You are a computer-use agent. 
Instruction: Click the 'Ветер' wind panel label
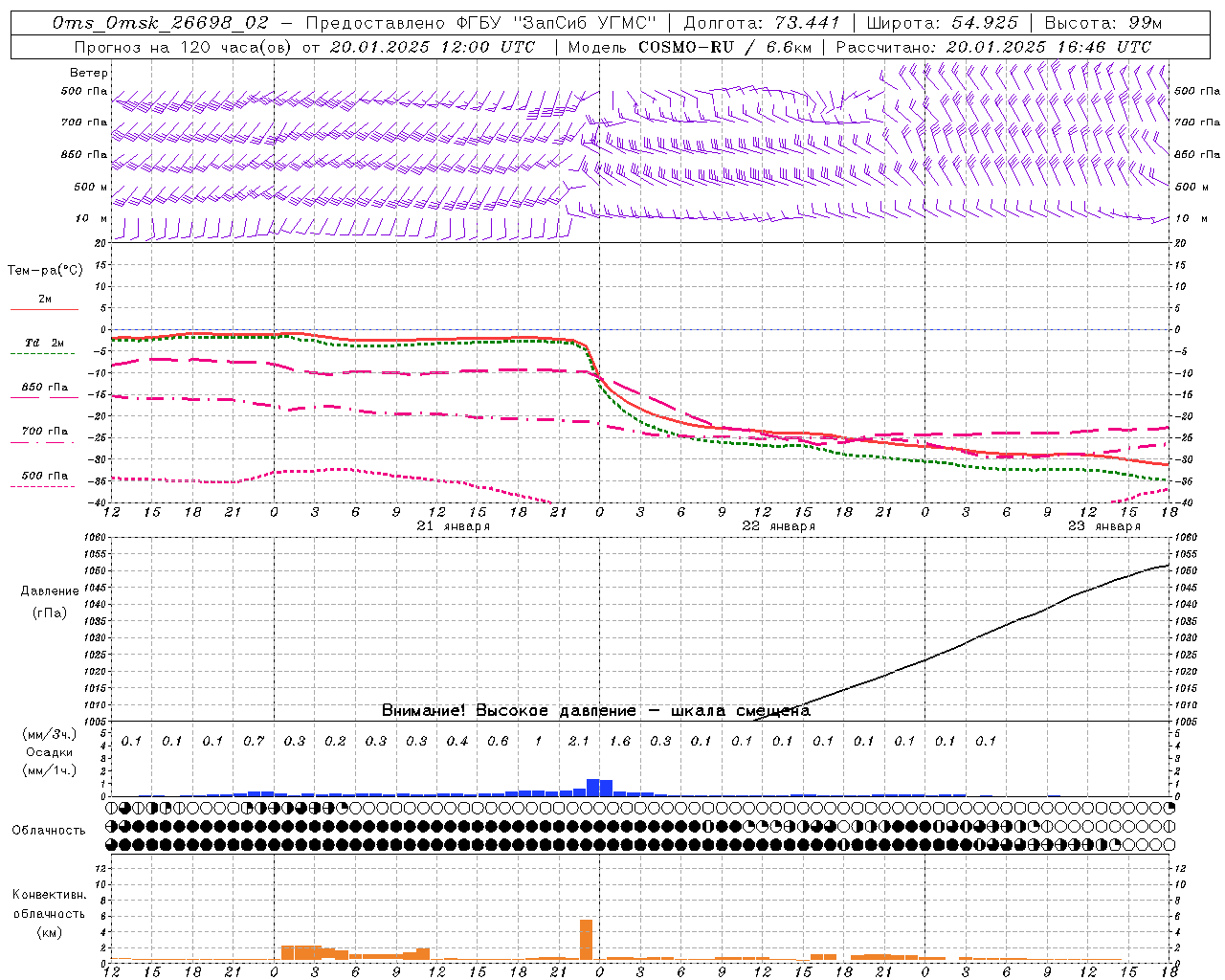click(89, 73)
